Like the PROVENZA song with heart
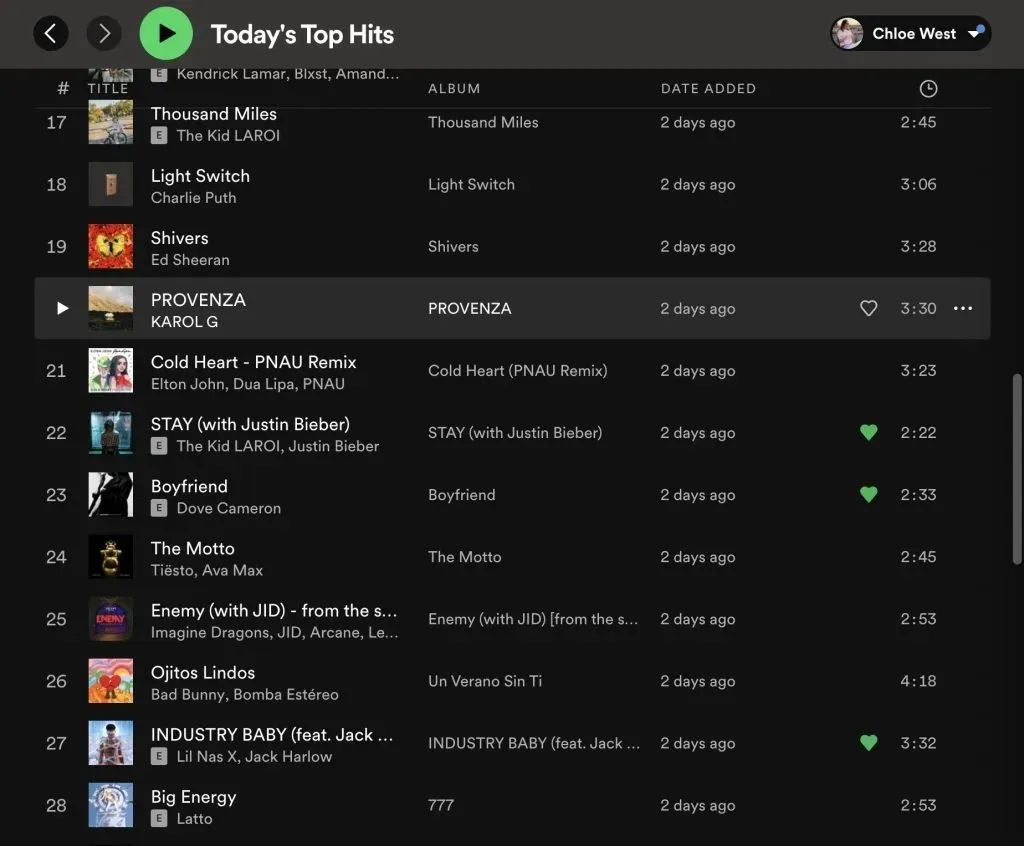The width and height of the screenshot is (1024, 846). [x=868, y=309]
